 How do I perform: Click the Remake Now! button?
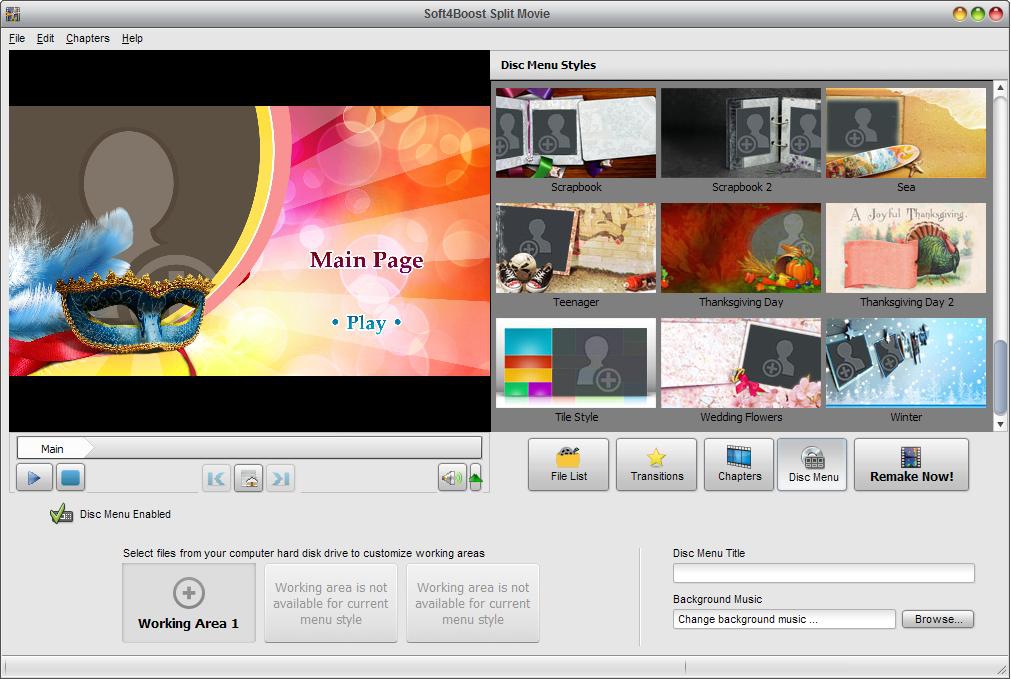pos(911,465)
